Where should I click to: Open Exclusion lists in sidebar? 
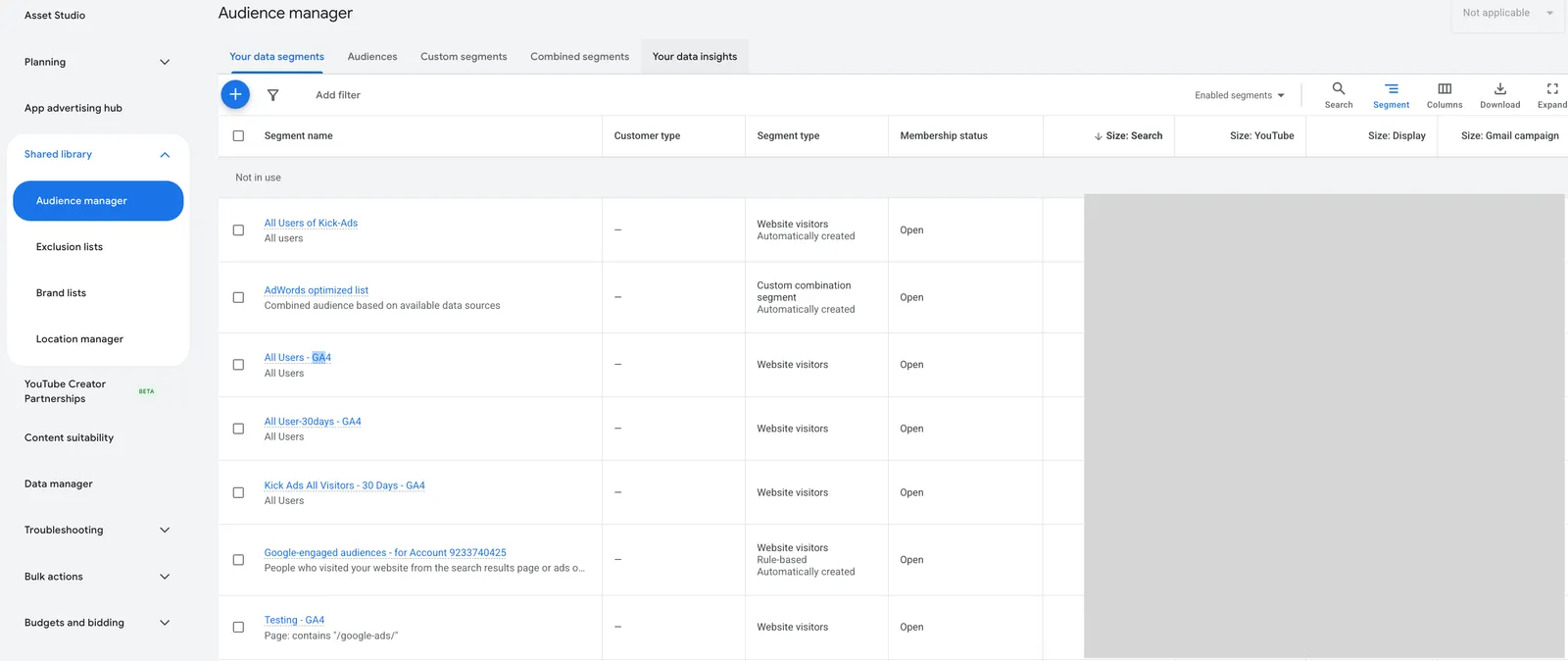coord(70,247)
